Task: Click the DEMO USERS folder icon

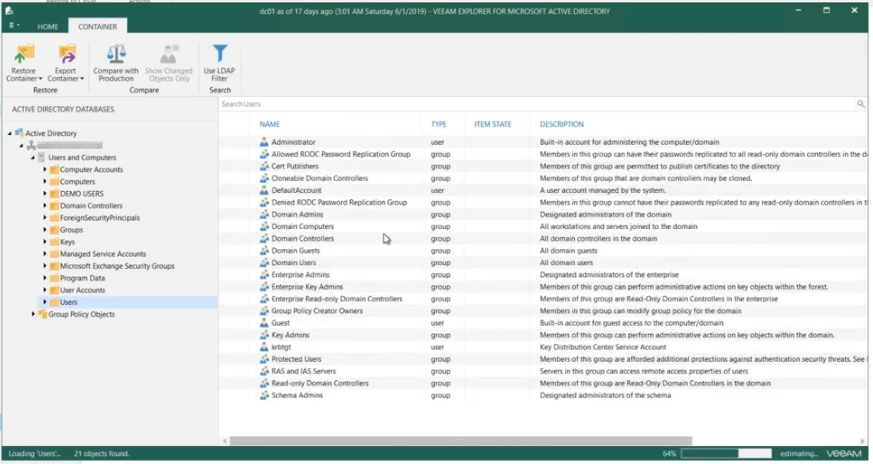Action: click(x=54, y=194)
